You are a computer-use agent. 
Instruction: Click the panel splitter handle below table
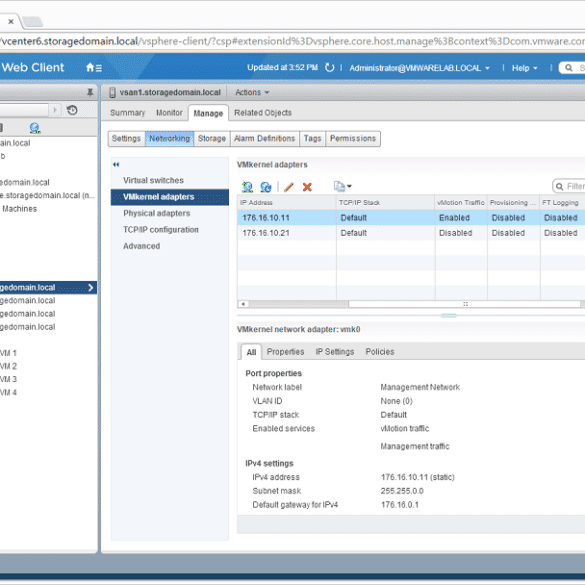coord(448,316)
